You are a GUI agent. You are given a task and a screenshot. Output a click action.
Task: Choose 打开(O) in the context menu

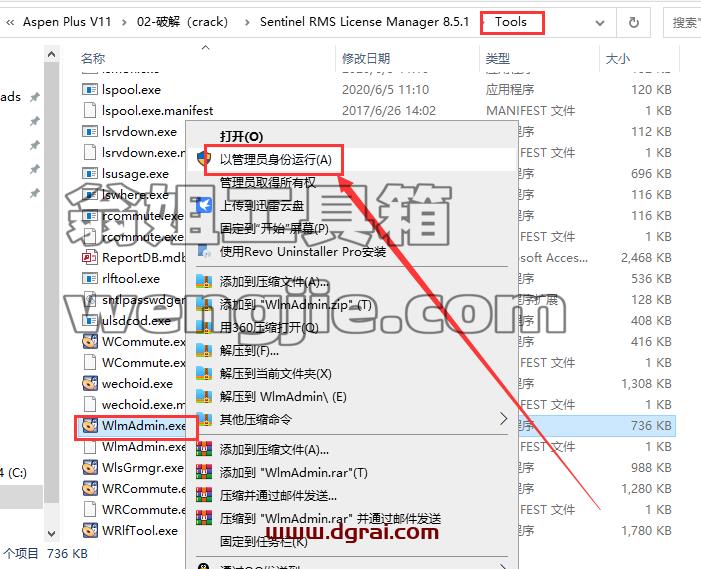coord(241,137)
